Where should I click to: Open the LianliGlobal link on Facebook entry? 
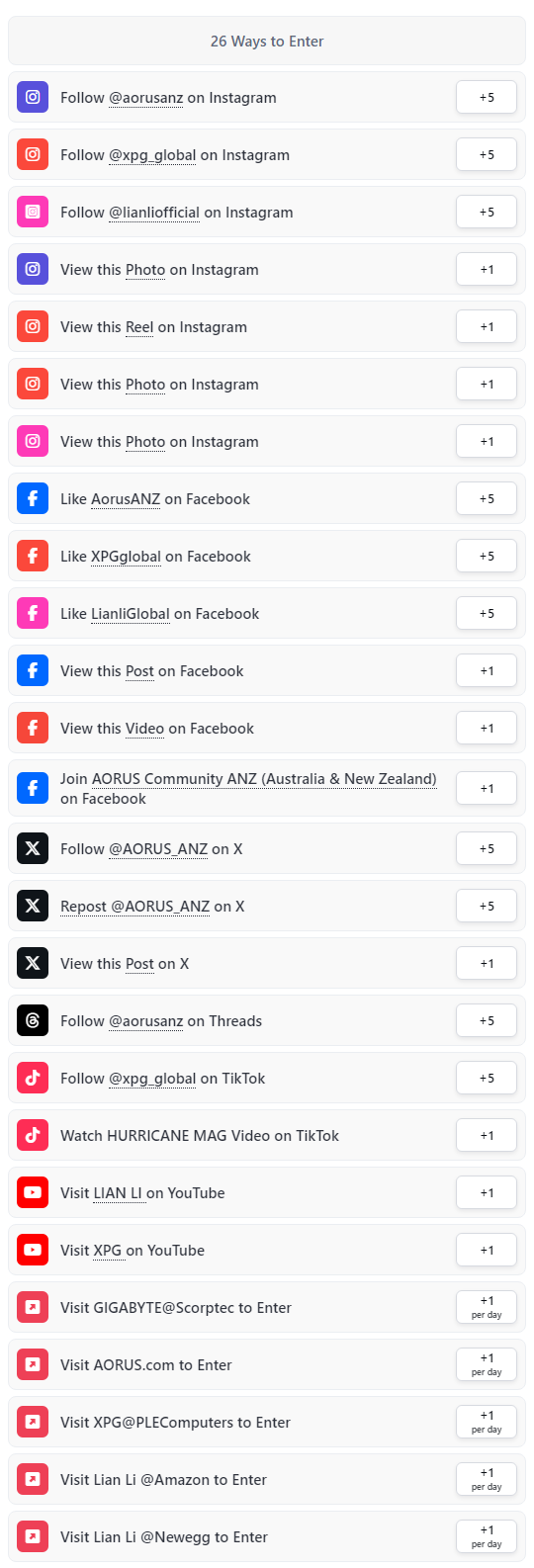tap(131, 613)
